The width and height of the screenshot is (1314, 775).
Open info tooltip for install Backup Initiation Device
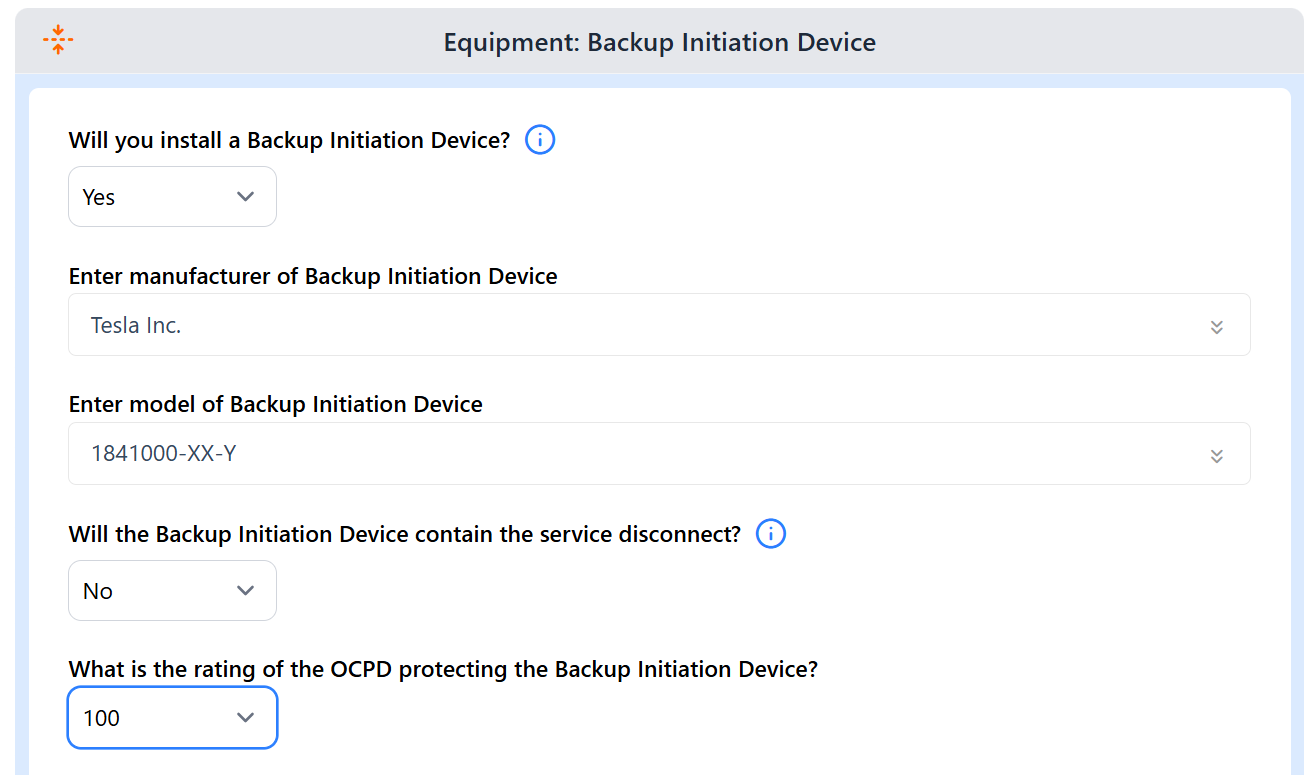point(540,140)
